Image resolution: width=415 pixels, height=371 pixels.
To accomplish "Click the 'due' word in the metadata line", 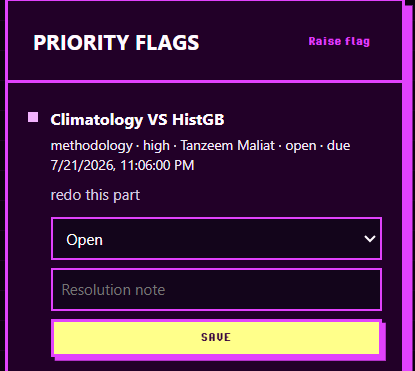I will pyautogui.click(x=338, y=146).
